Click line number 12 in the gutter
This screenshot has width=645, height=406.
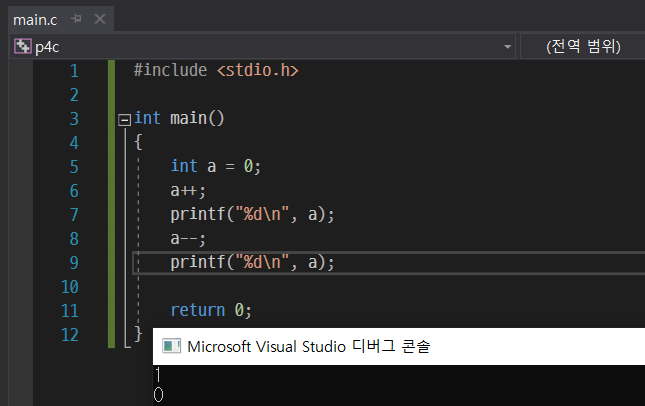[70, 334]
